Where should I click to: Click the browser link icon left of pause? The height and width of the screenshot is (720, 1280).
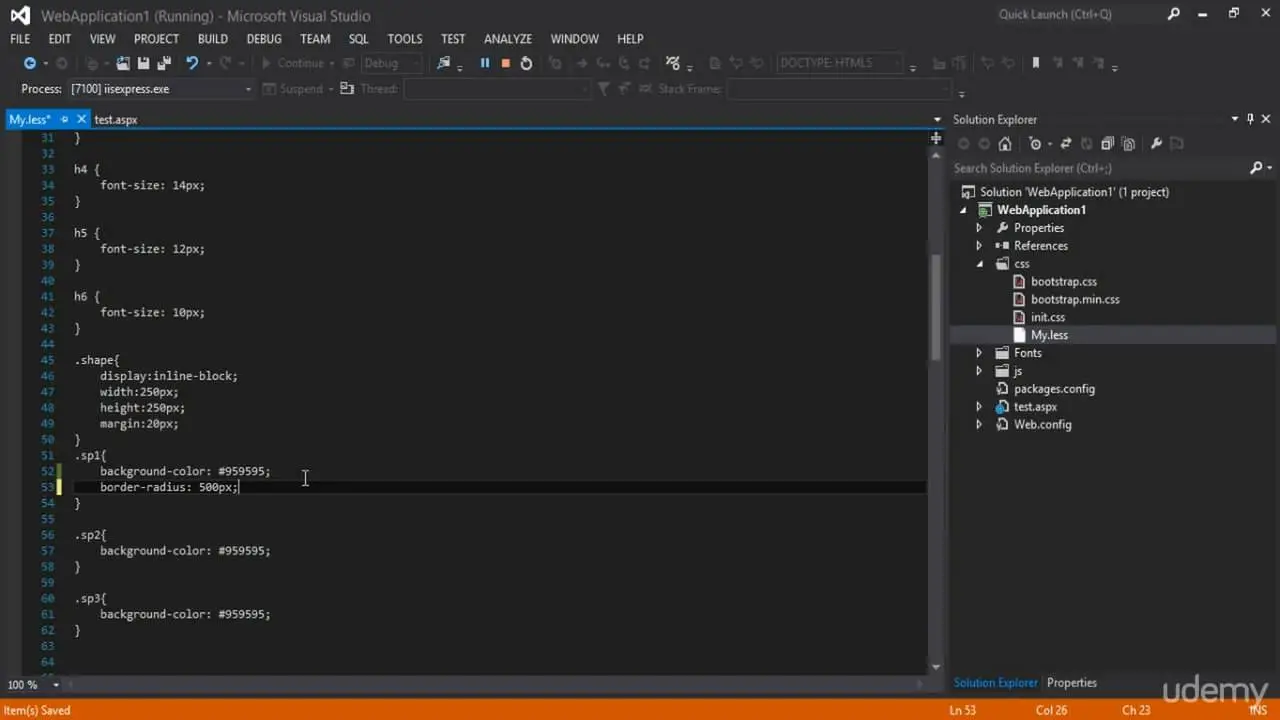click(x=444, y=63)
